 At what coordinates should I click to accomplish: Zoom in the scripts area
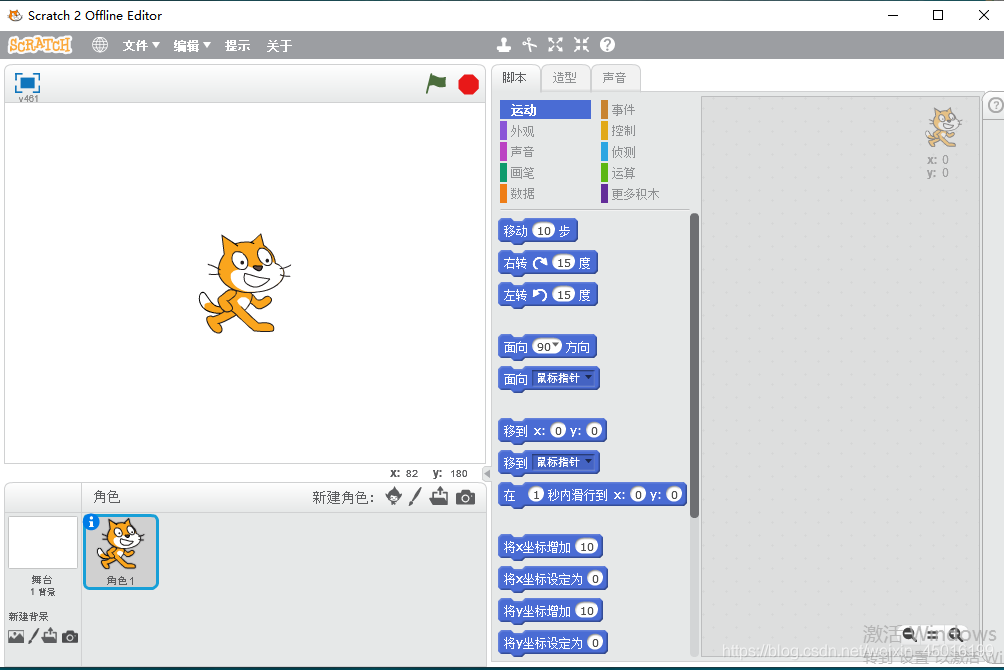[955, 635]
